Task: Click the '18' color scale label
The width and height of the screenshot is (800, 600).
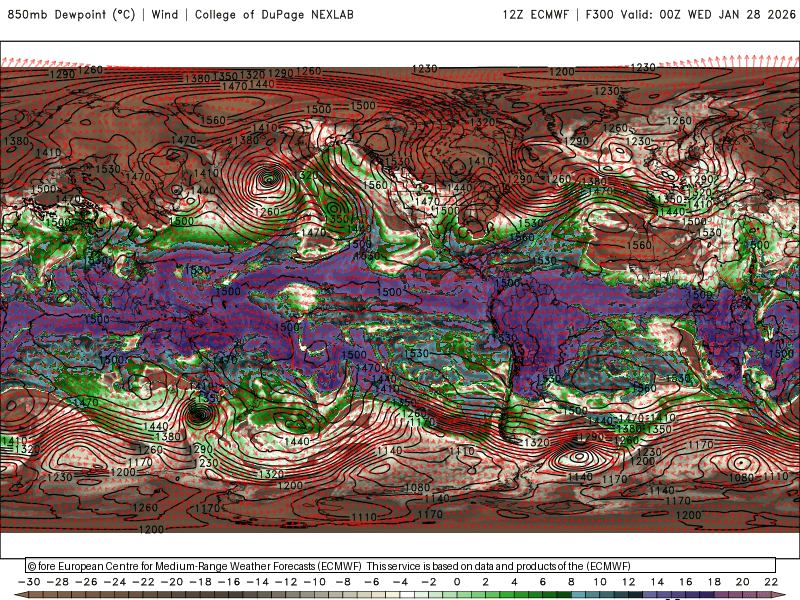Action: (714, 582)
